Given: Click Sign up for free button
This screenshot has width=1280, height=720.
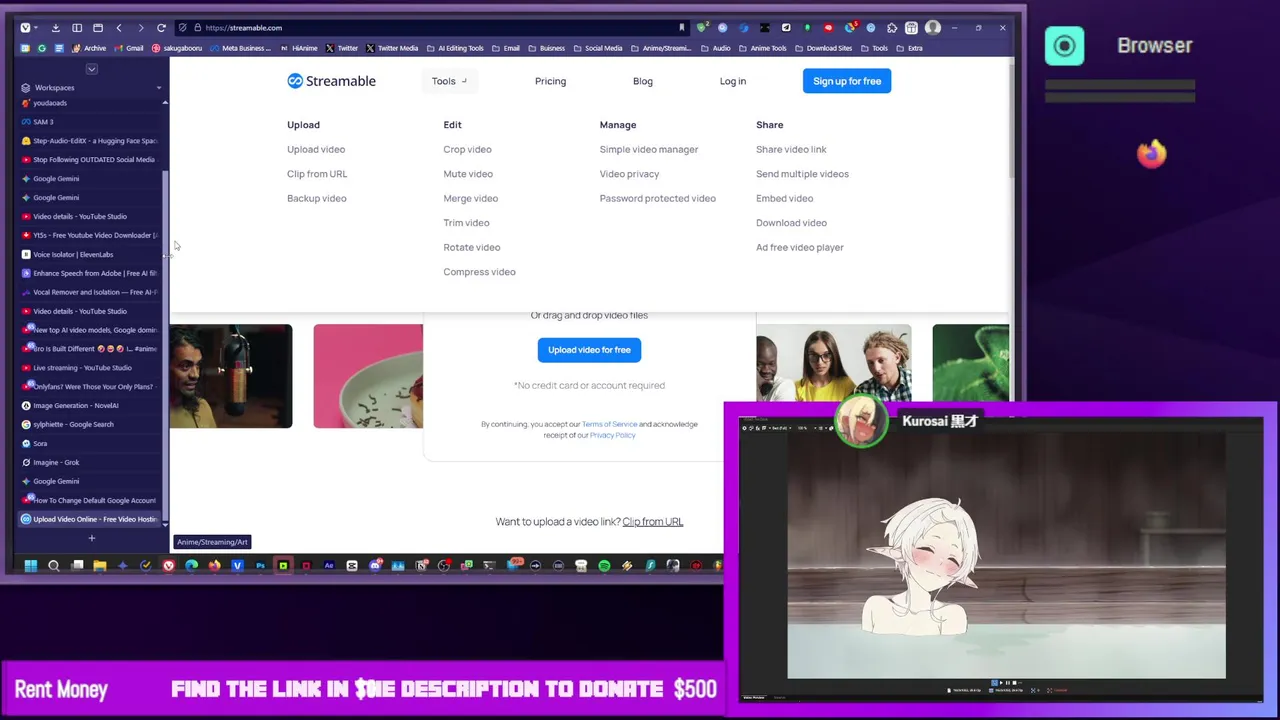Looking at the screenshot, I should [847, 81].
